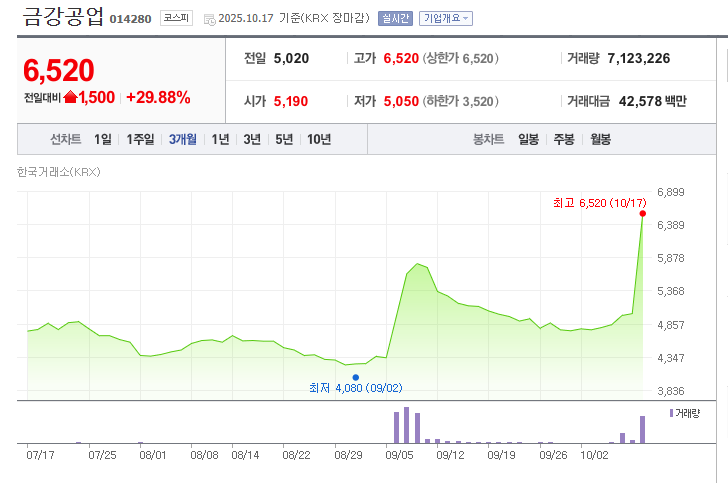Click the clock icon beside date 2025.10.17
The width and height of the screenshot is (728, 483).
(x=210, y=19)
